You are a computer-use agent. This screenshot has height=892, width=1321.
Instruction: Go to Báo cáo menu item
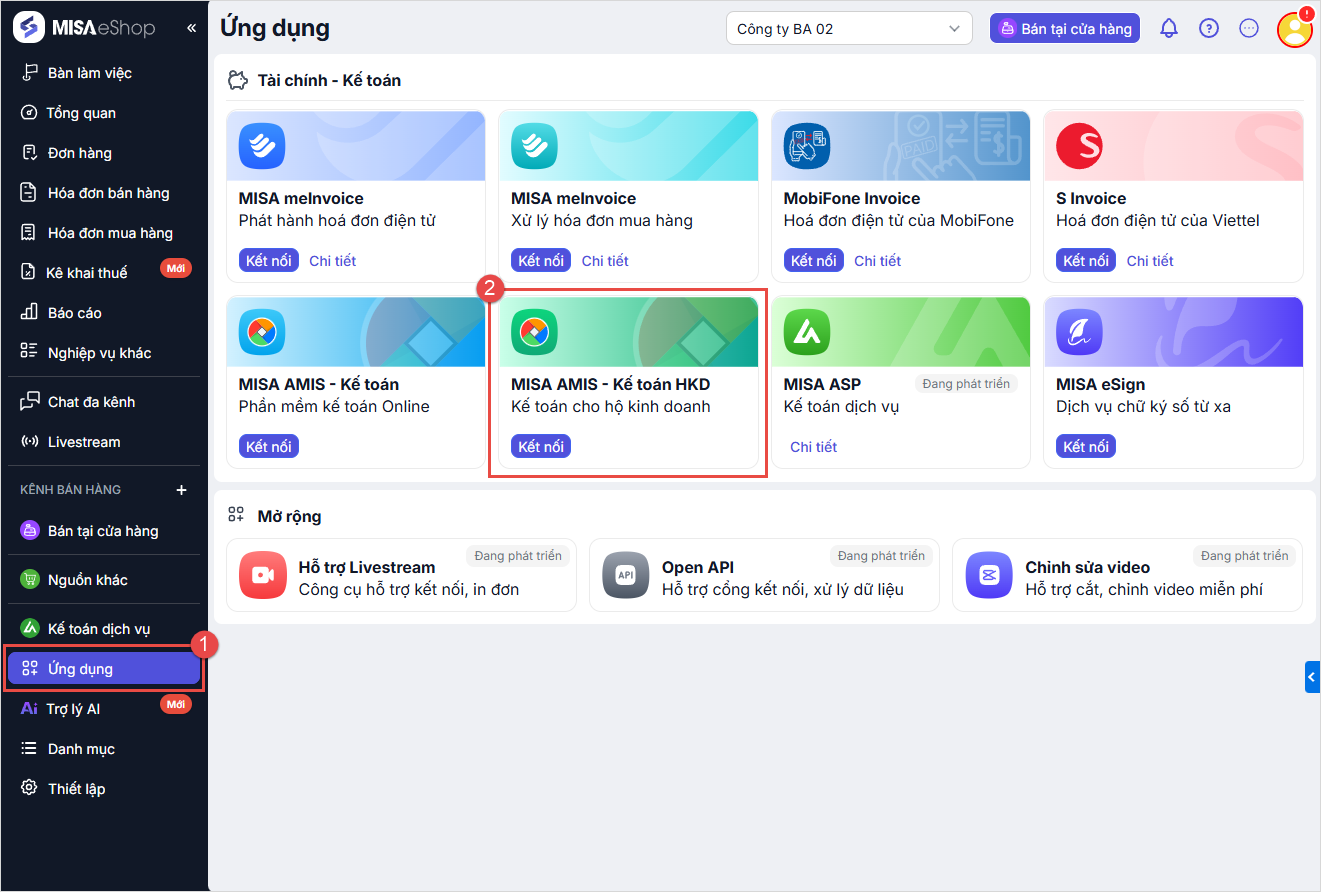tap(74, 313)
